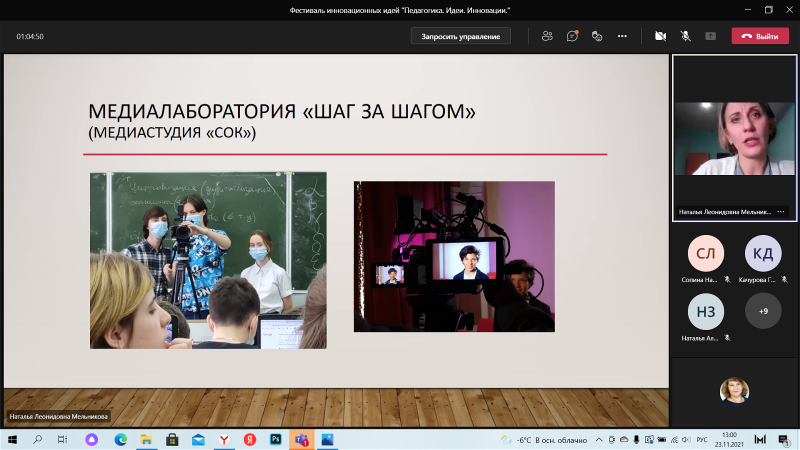Turn on the camera
The width and height of the screenshot is (800, 450).
660,36
